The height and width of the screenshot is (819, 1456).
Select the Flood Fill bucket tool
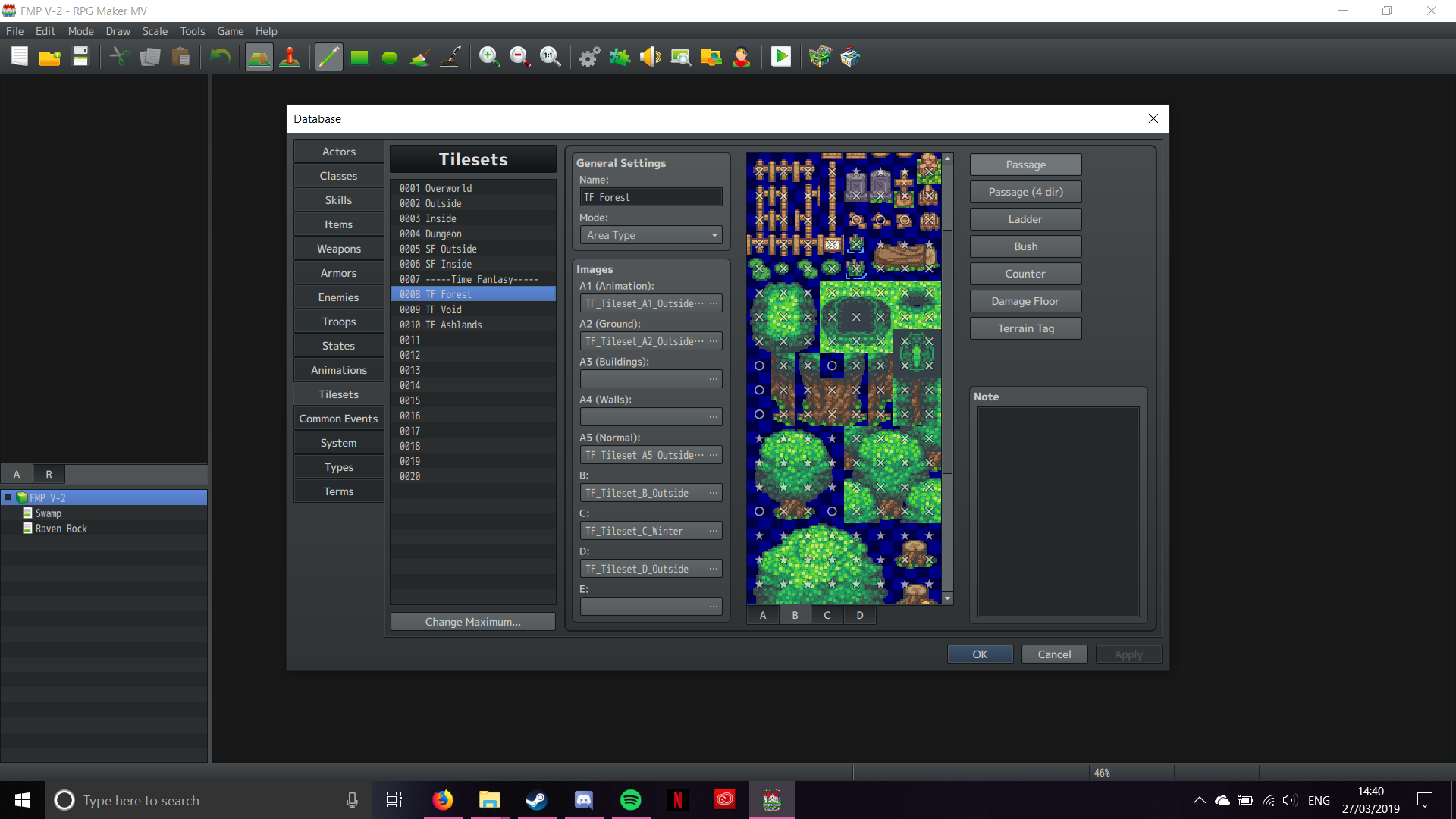pyautogui.click(x=419, y=57)
